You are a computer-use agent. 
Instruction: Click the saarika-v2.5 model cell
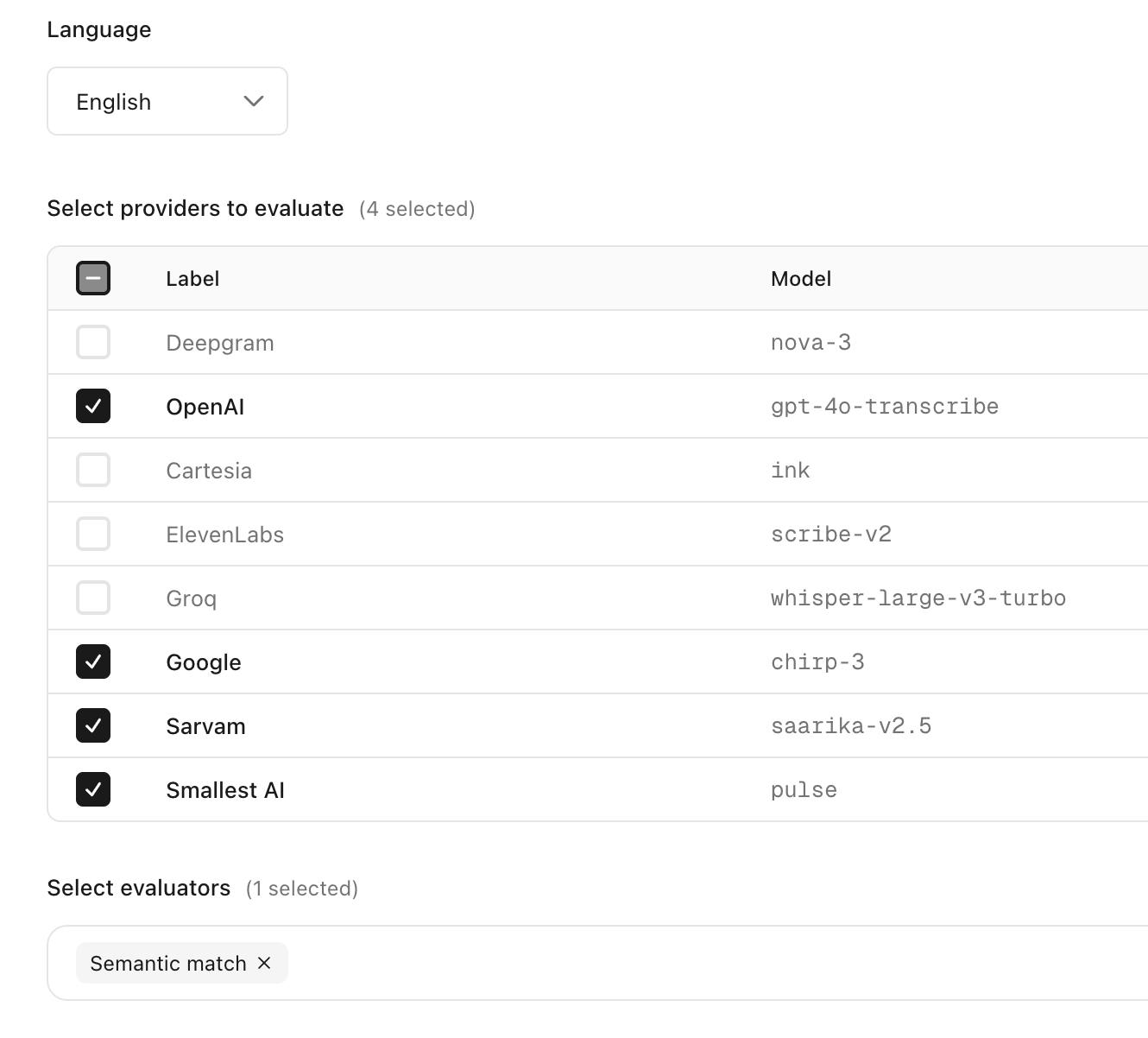coord(851,726)
